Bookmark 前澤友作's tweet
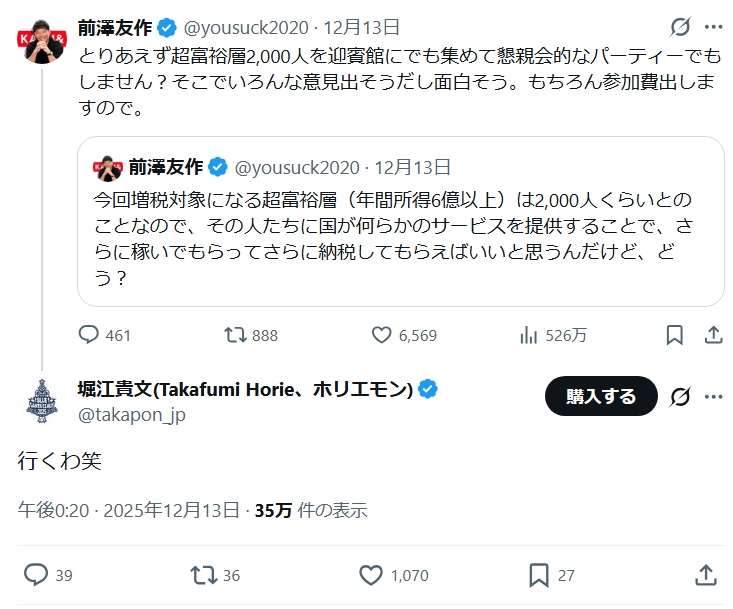The width and height of the screenshot is (733, 609). point(675,335)
